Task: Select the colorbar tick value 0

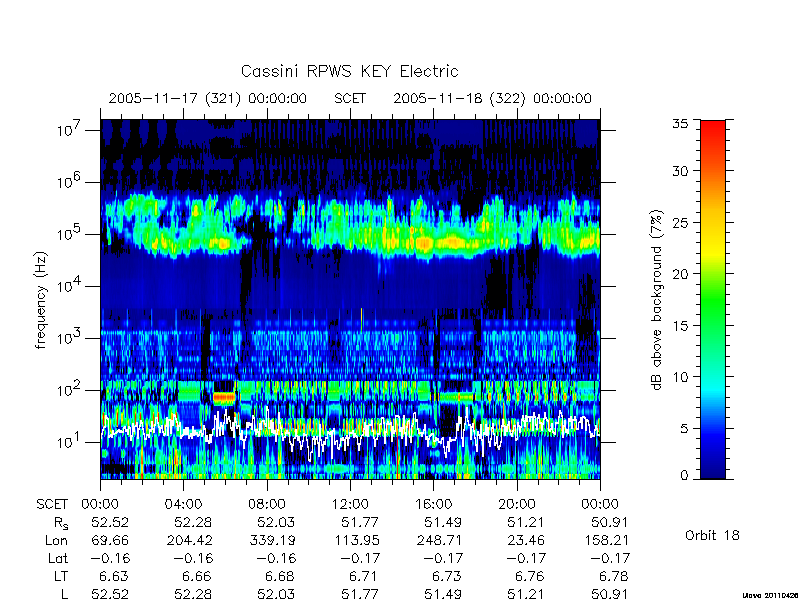Action: coord(684,476)
